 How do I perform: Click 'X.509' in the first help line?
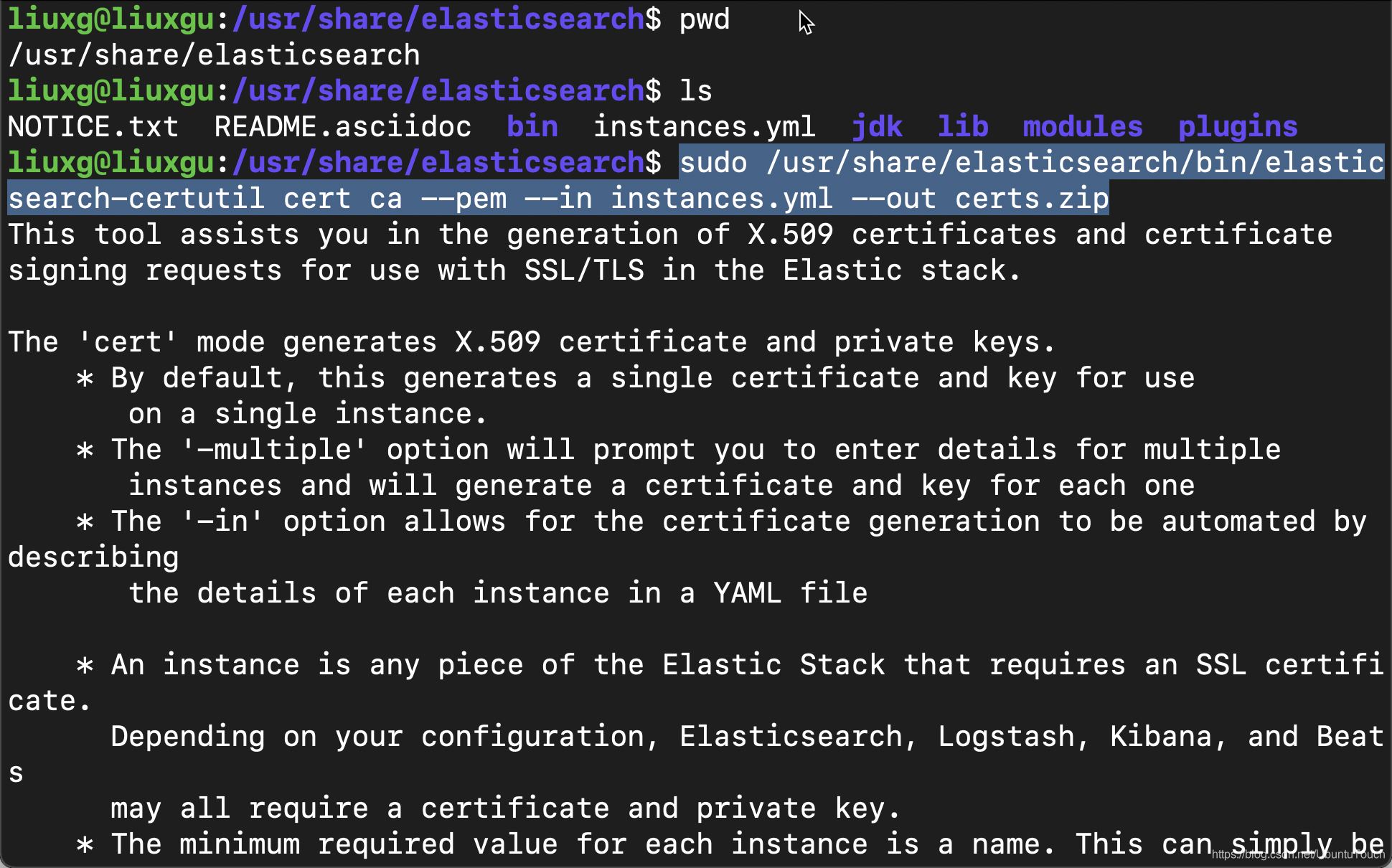point(790,235)
